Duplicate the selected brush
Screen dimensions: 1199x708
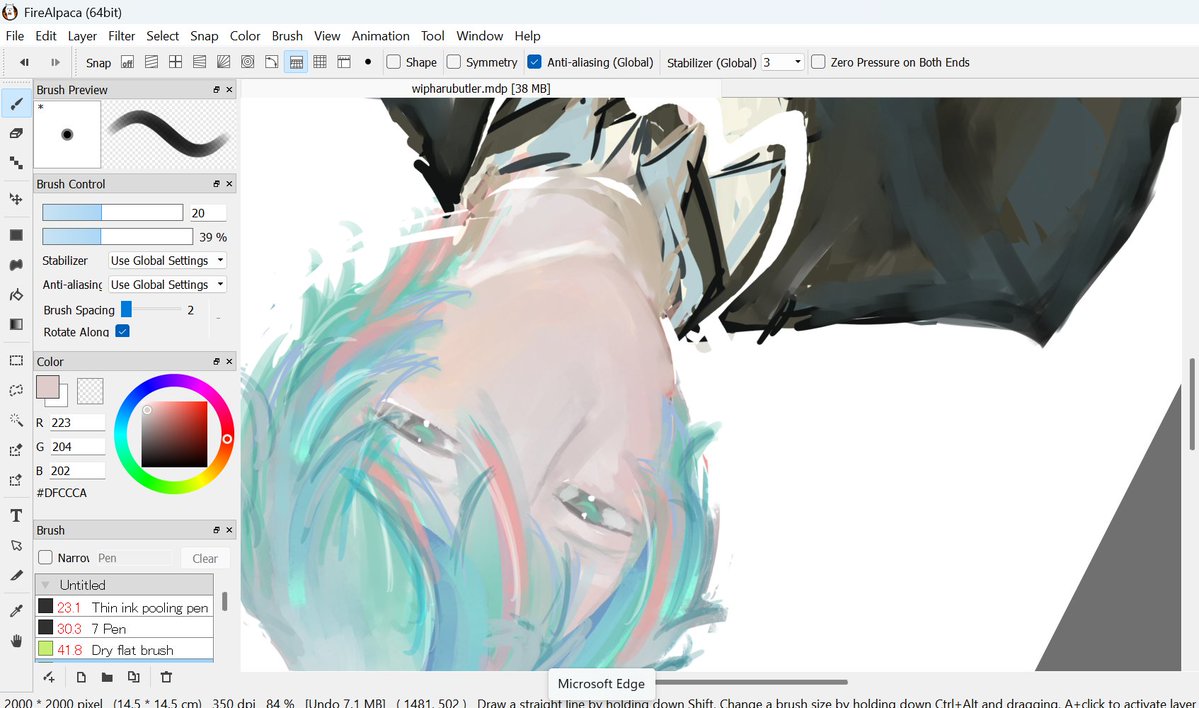(134, 677)
